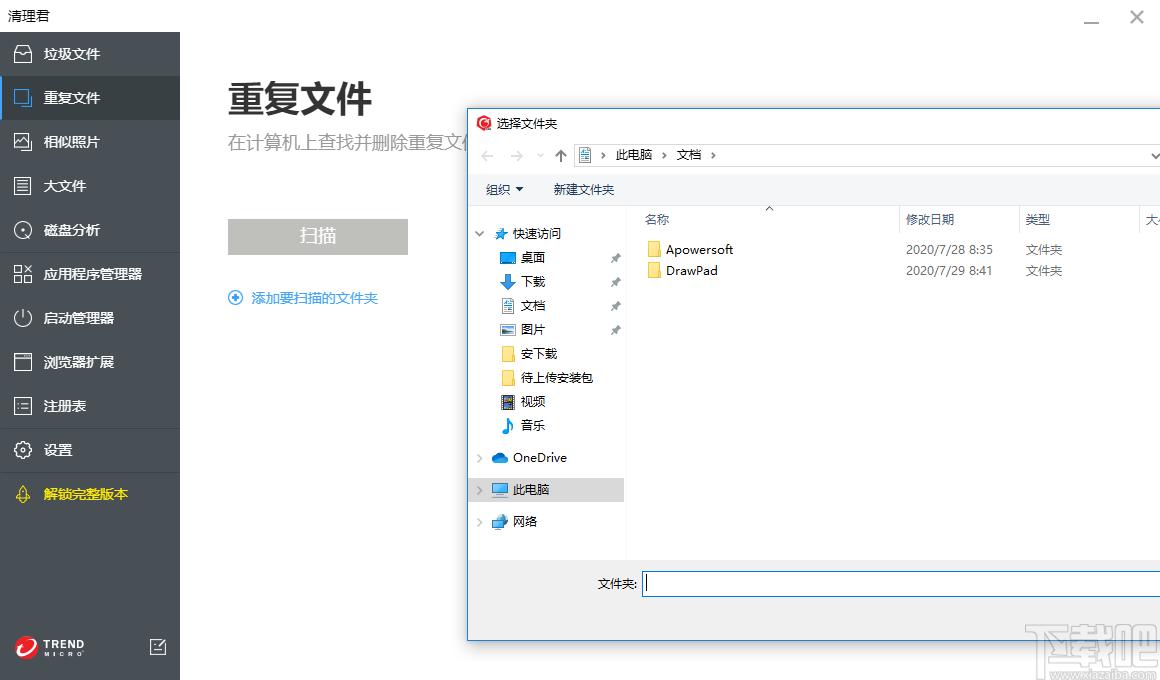Open the 设置 settings gear icon

tap(23, 450)
